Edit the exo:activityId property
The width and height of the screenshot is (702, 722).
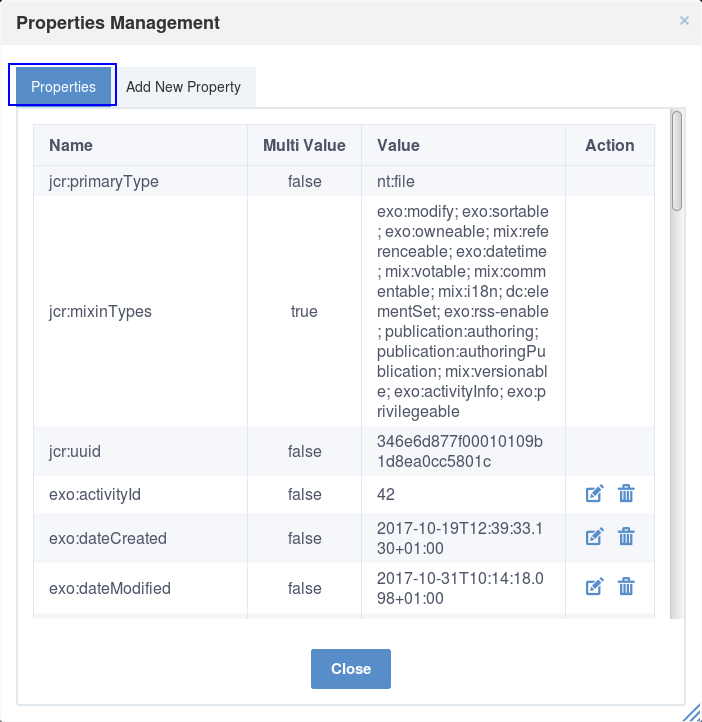594,494
